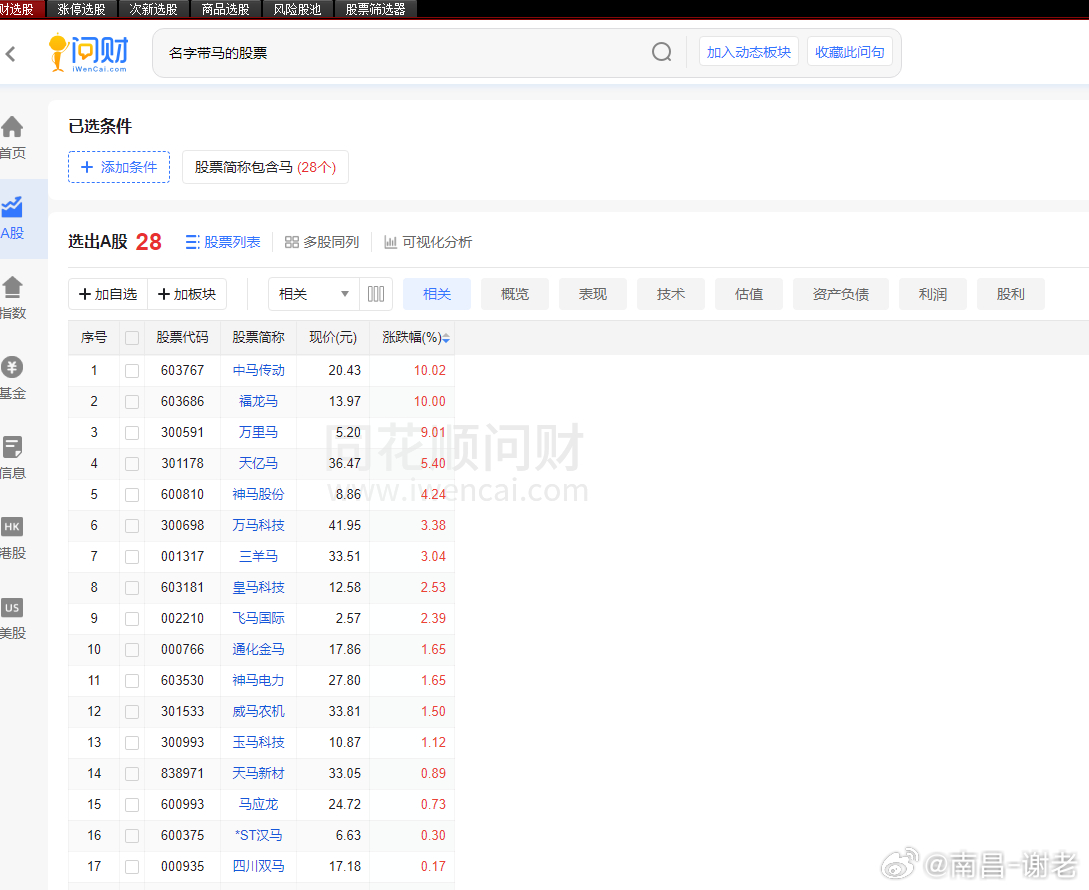
Task: Sort by 涨跌幅 column arrows
Action: click(446, 338)
